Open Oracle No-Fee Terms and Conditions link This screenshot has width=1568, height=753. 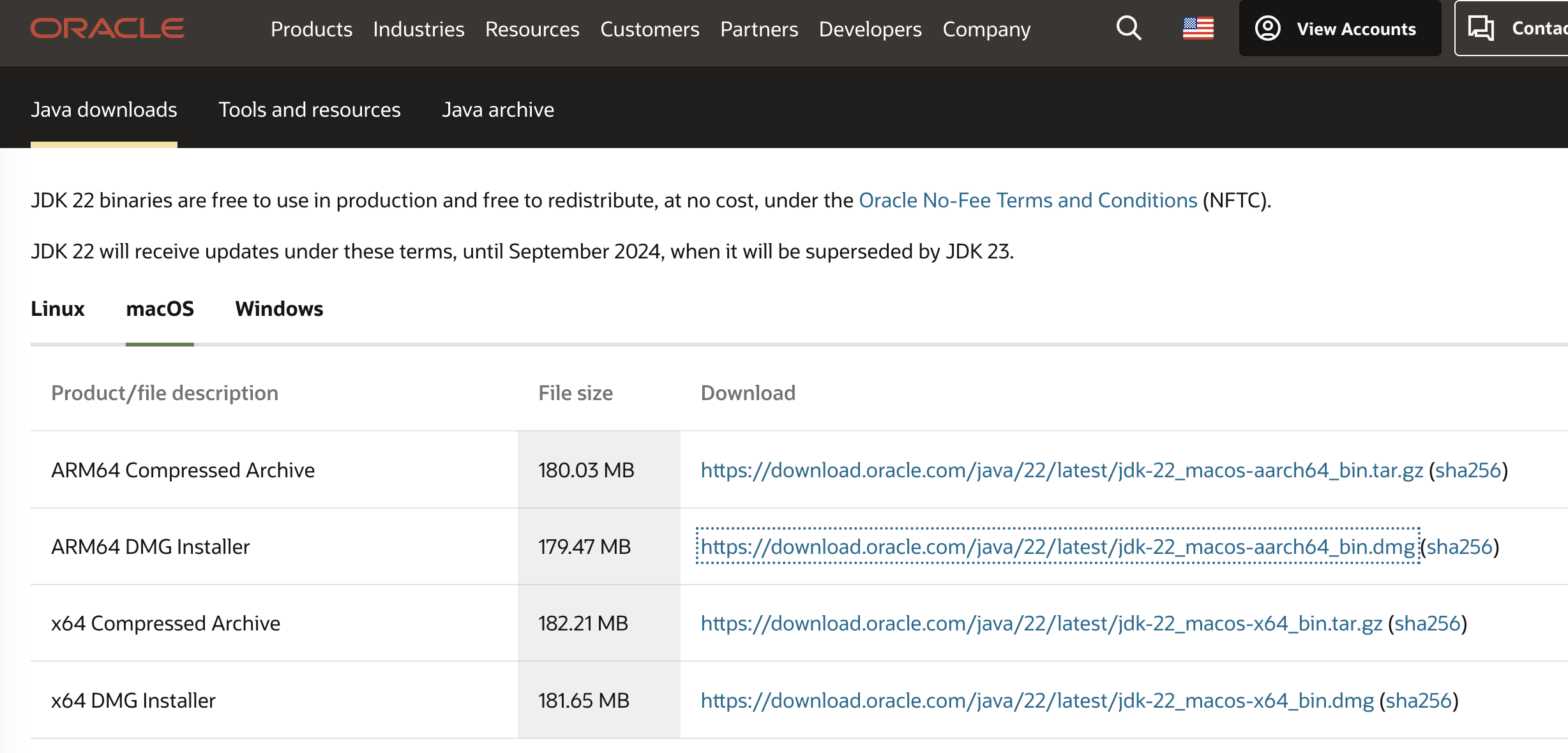click(1027, 200)
